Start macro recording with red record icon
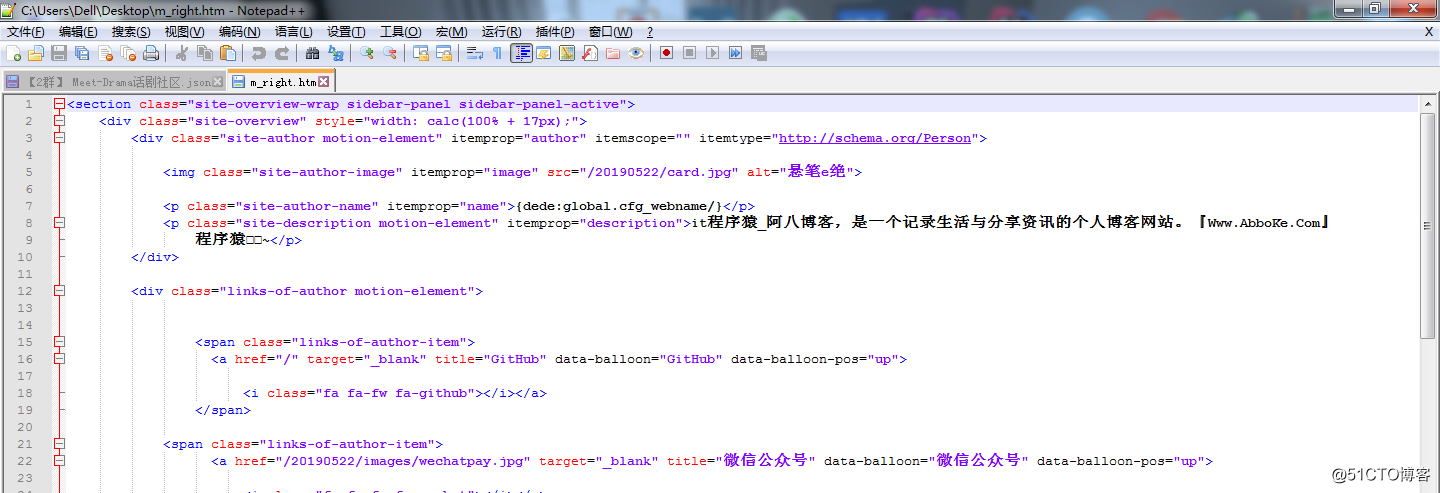1440x493 pixels. pyautogui.click(x=666, y=53)
